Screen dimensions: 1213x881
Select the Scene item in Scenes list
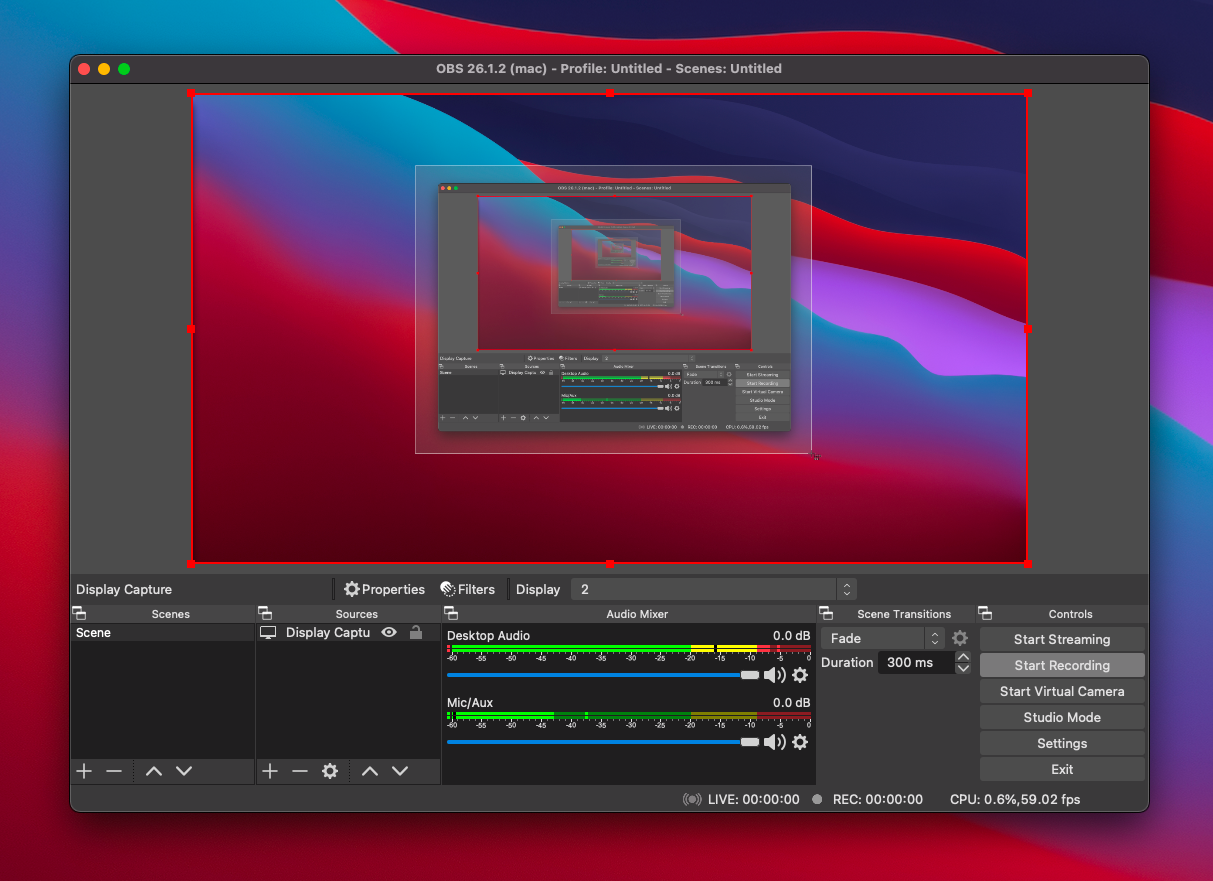(x=94, y=633)
